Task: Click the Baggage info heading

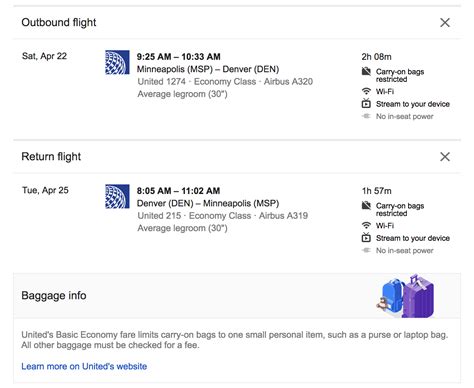Action: [x=54, y=296]
